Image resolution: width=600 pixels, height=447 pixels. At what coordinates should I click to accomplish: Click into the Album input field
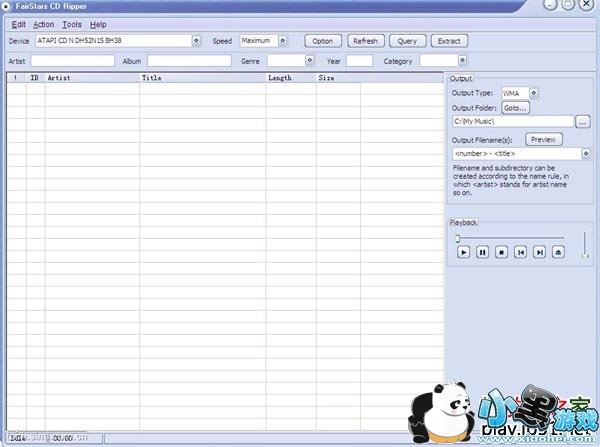[189, 60]
